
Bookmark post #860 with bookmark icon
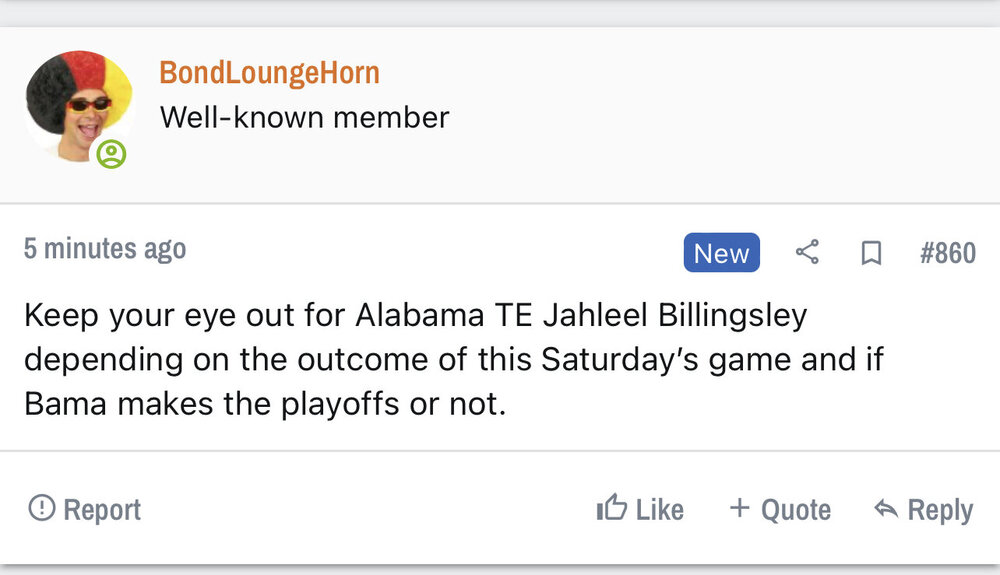click(871, 254)
